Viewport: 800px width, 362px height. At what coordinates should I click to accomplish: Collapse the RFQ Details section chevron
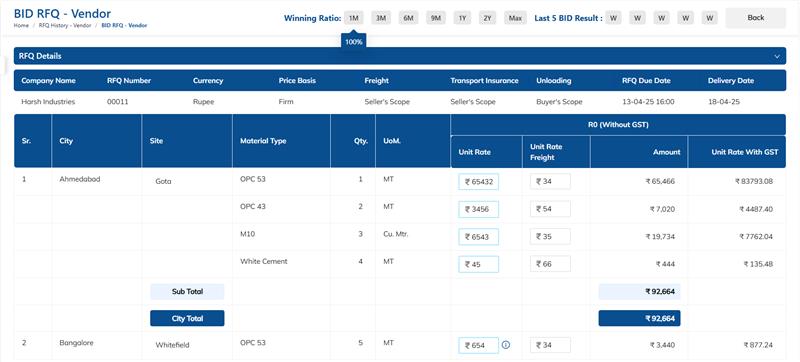pyautogui.click(x=777, y=56)
